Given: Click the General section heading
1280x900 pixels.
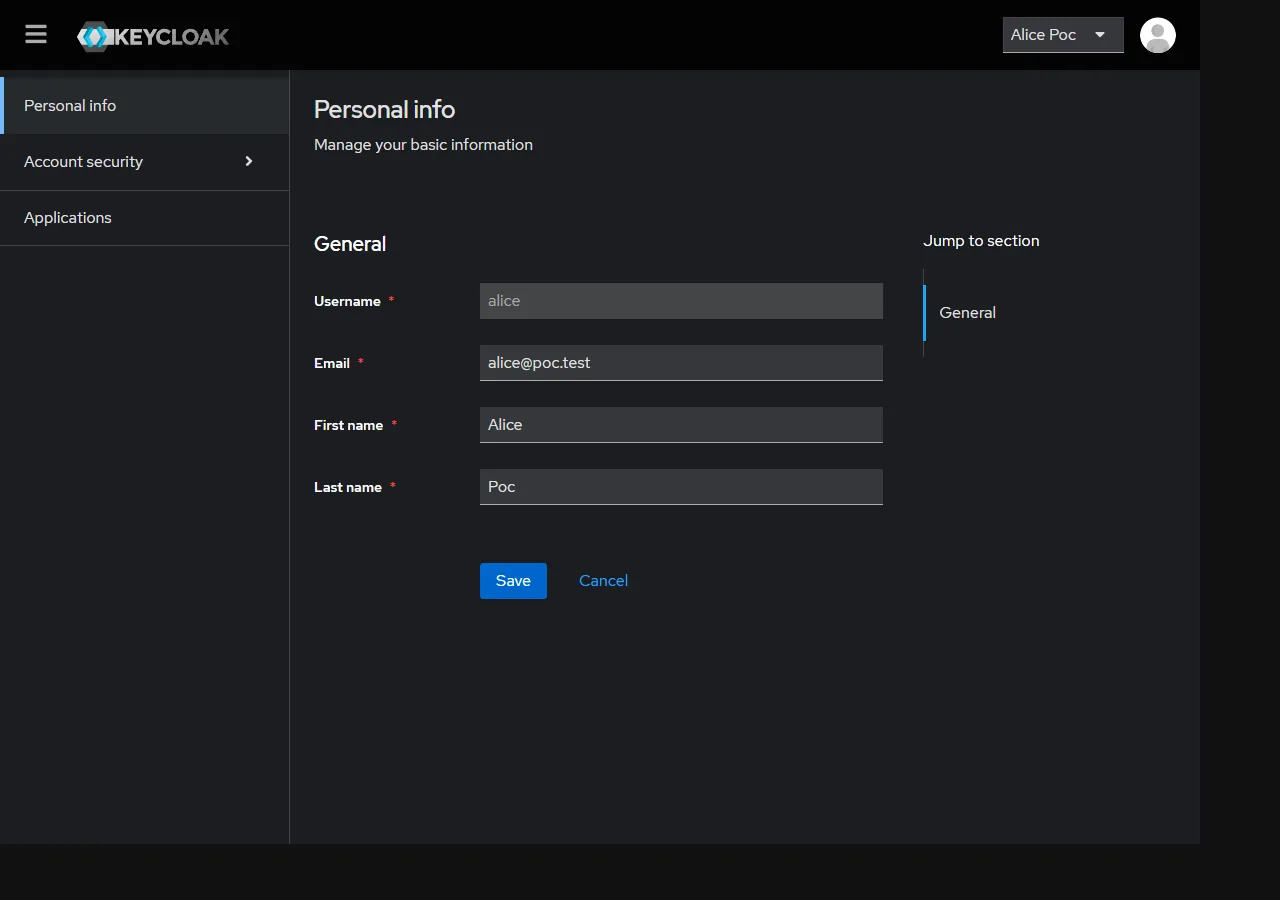Looking at the screenshot, I should coord(350,244).
